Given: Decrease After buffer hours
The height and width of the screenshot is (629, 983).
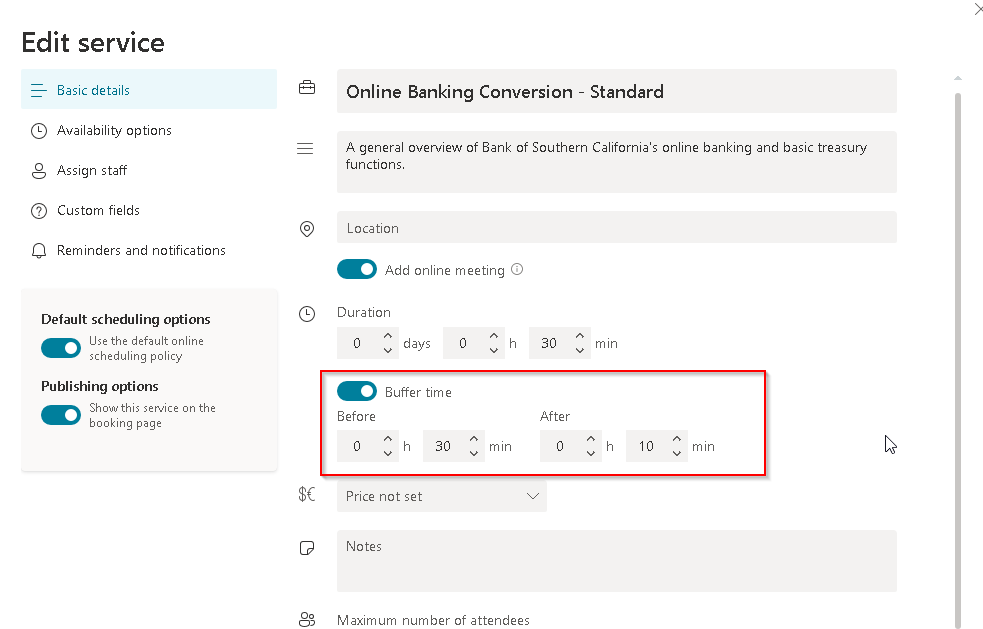Looking at the screenshot, I should coord(591,453).
